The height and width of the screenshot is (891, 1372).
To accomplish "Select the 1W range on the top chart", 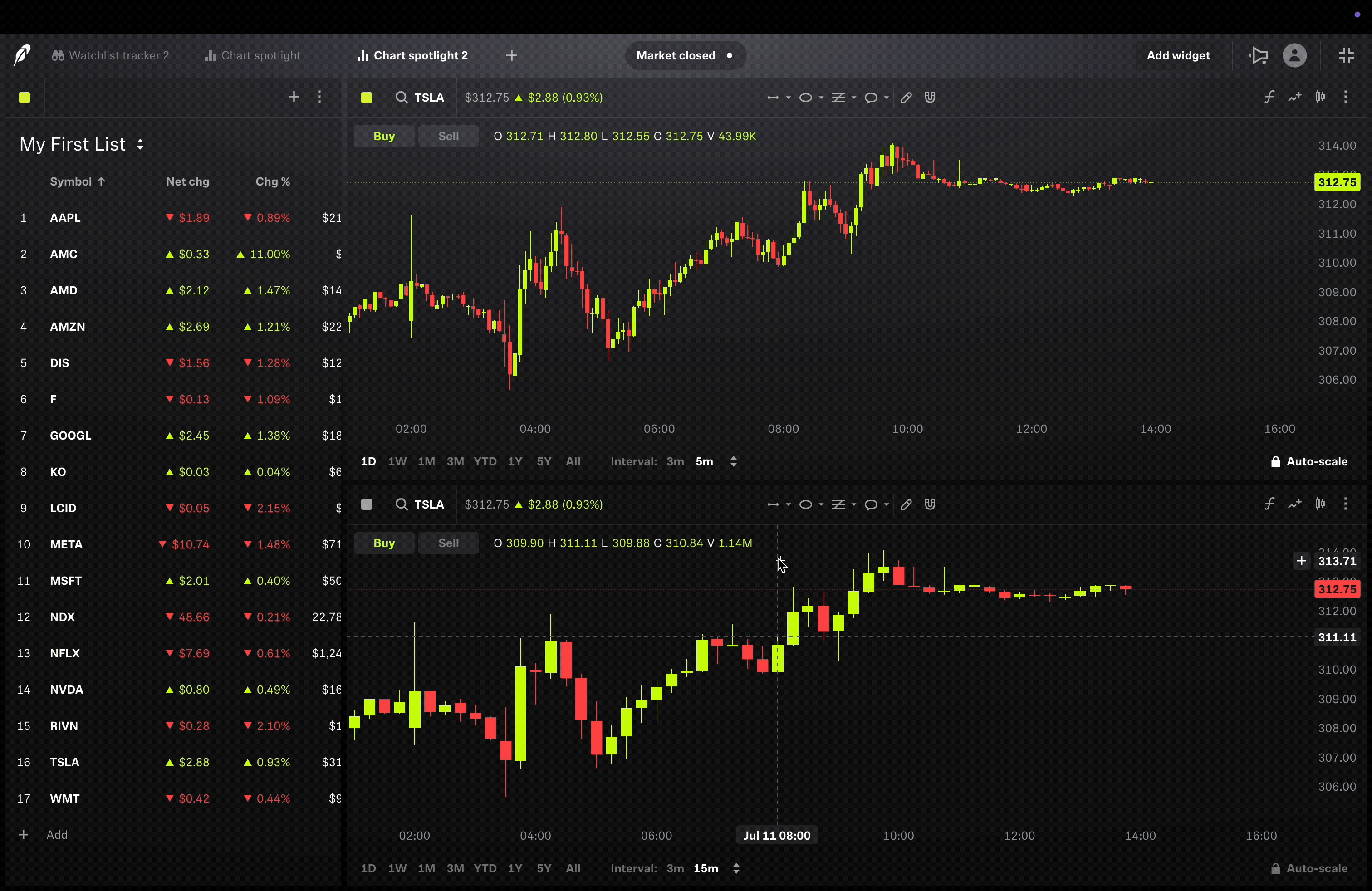I will click(x=397, y=462).
